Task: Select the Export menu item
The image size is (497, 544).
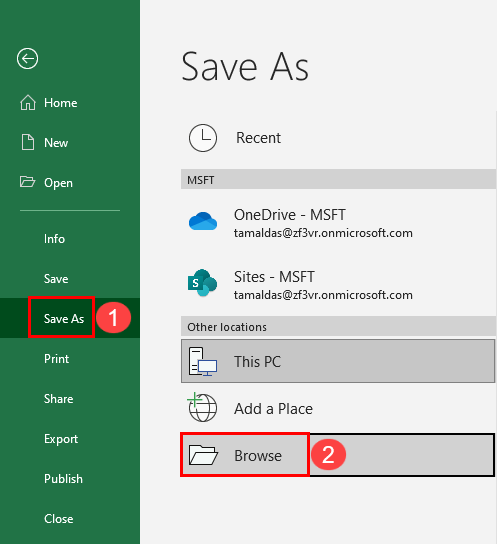Action: [61, 439]
